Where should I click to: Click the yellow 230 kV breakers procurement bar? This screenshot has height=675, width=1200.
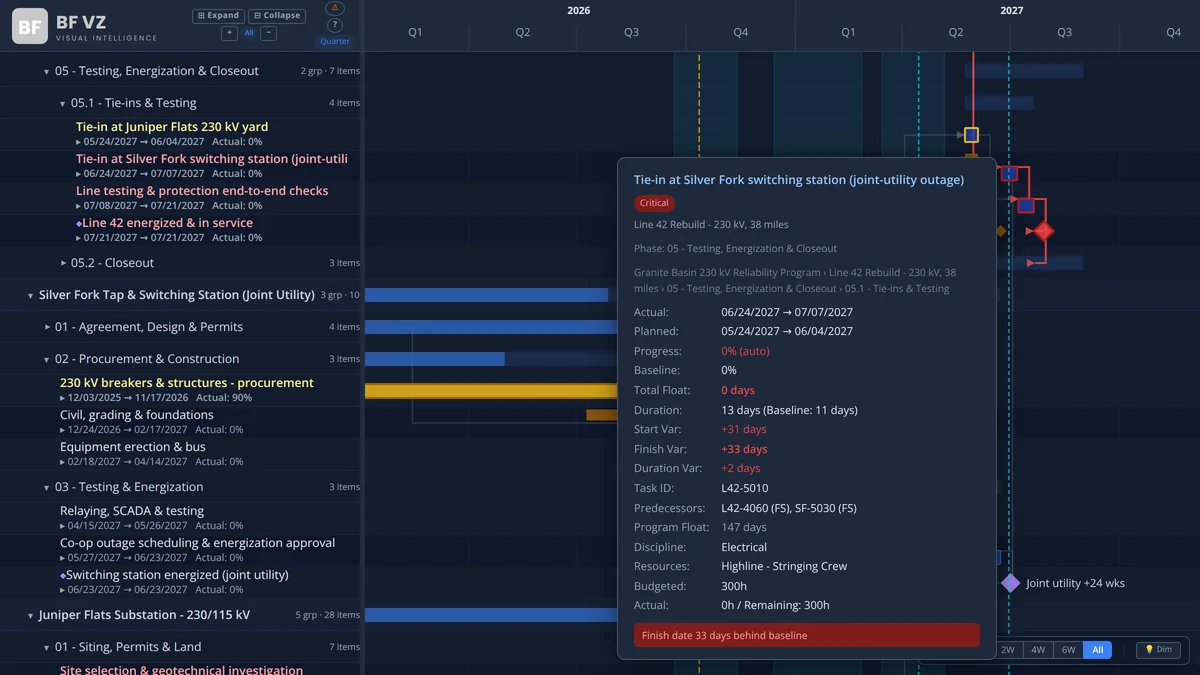pyautogui.click(x=491, y=391)
